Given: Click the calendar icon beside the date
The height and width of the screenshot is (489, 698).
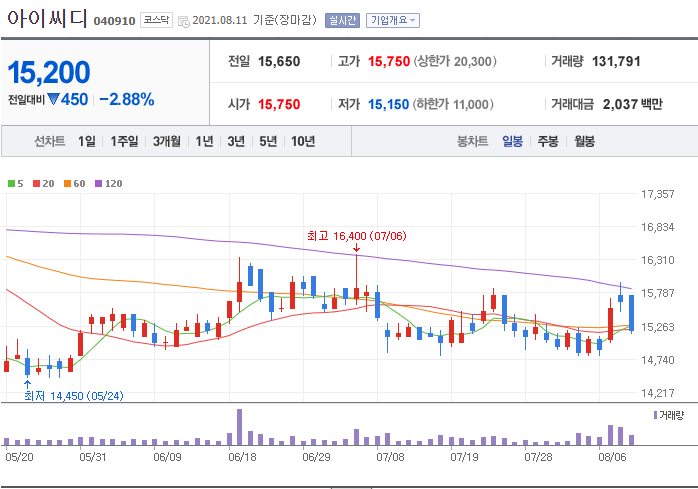Looking at the screenshot, I should (x=183, y=21).
